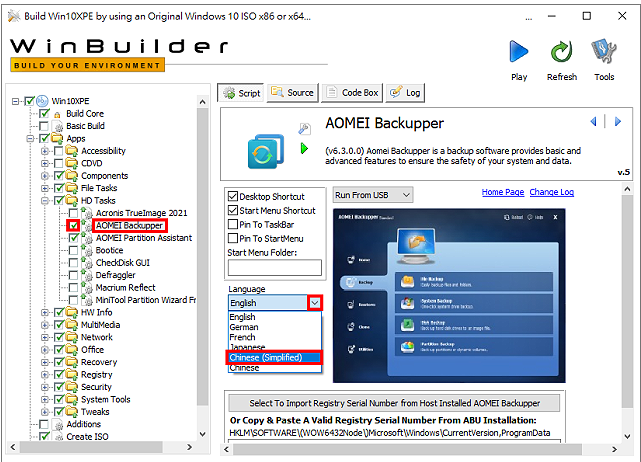Click the MultiMedia folder icon

click(x=72, y=325)
